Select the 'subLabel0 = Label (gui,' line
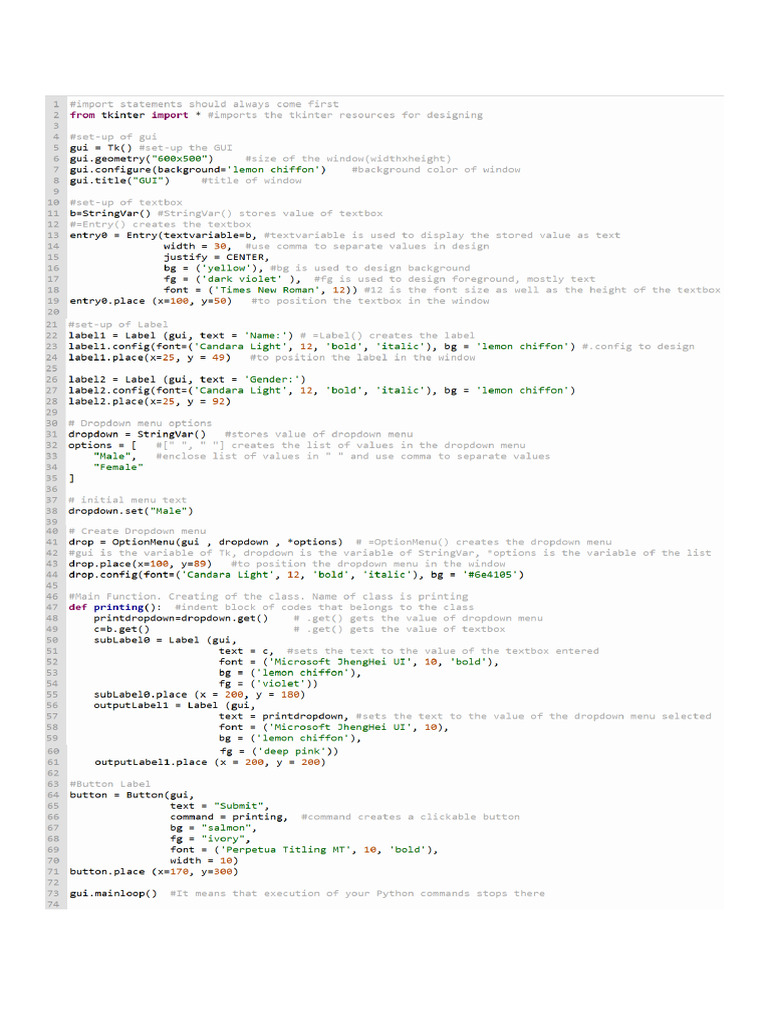768x1024 pixels. [x=165, y=640]
